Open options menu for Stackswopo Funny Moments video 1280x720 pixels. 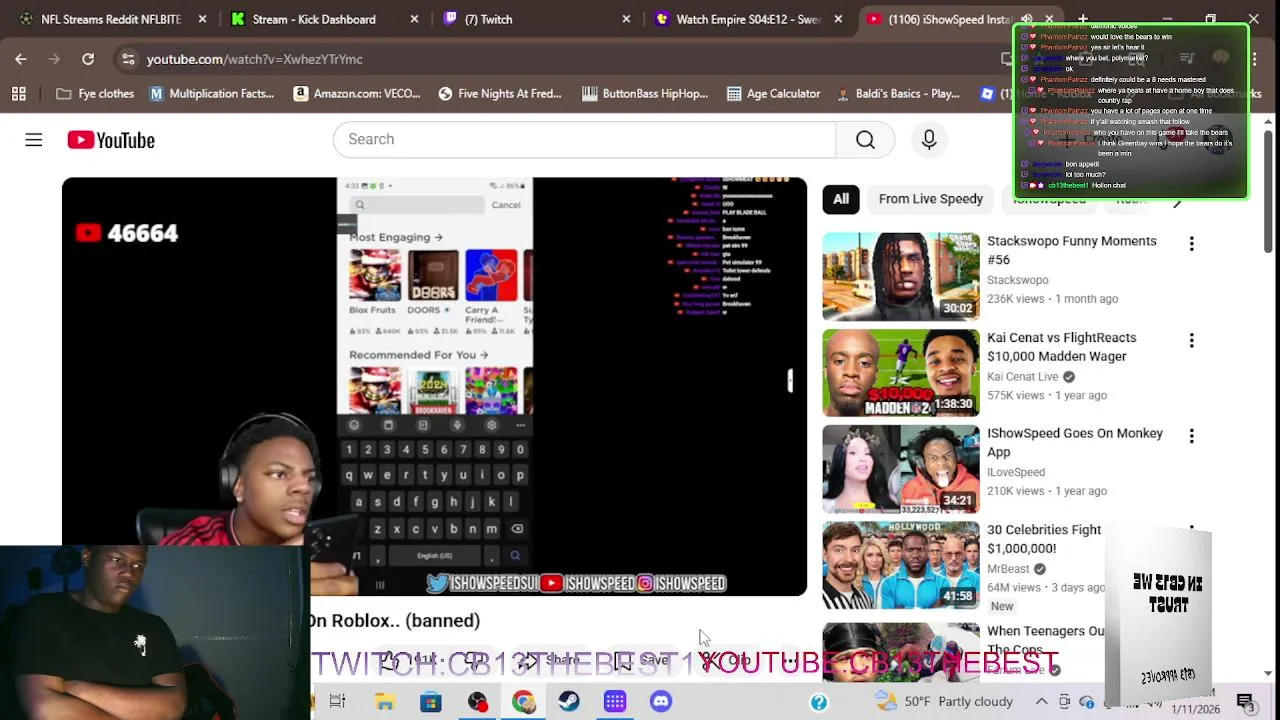(1191, 244)
